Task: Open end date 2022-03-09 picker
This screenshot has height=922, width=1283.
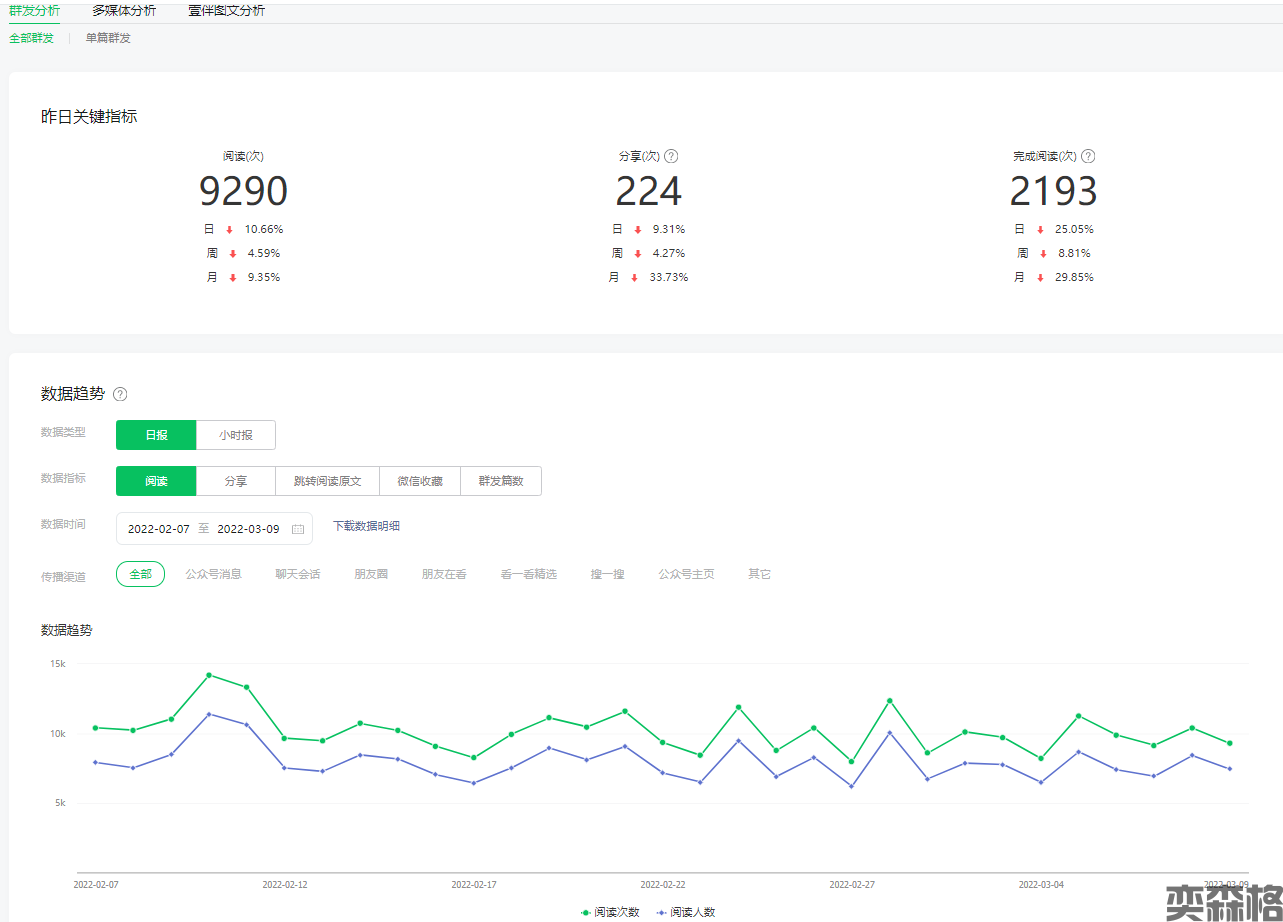Action: pyautogui.click(x=248, y=529)
